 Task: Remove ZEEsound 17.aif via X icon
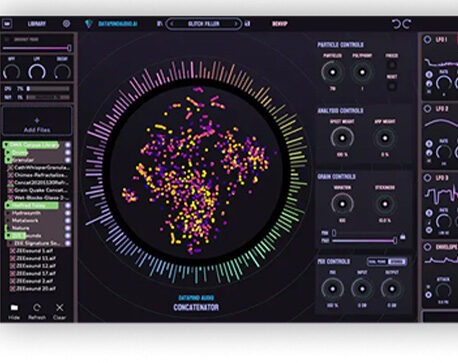coord(12,274)
